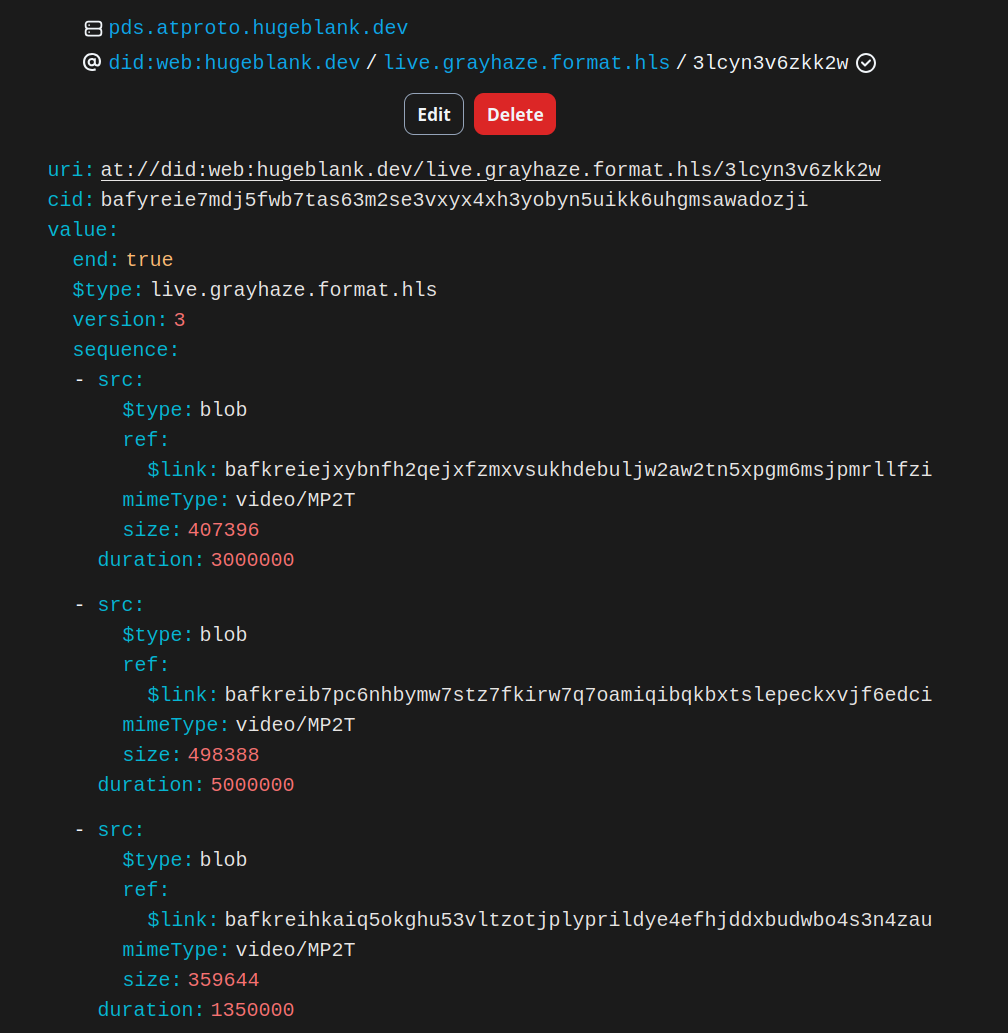Screen dimensions: 1008x1033
Task: Click the duration value 5000000
Action: [252, 785]
